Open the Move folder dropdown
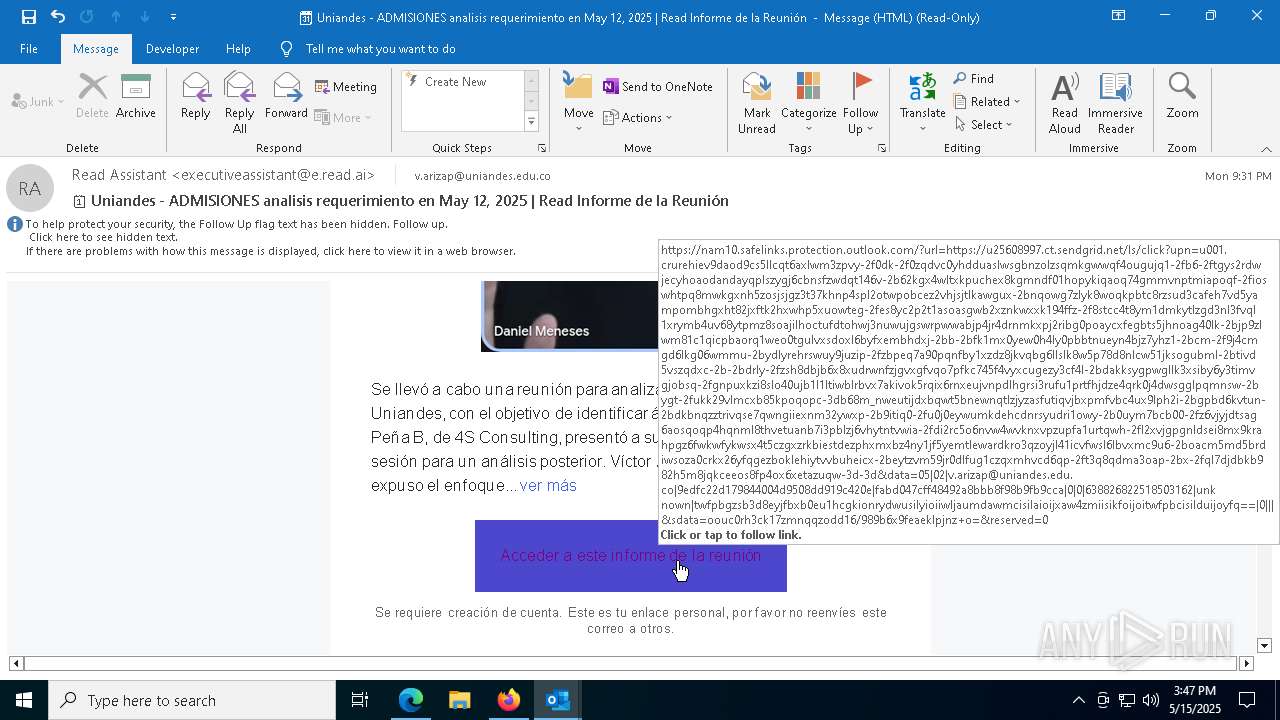The width and height of the screenshot is (1280, 720). pos(578,103)
